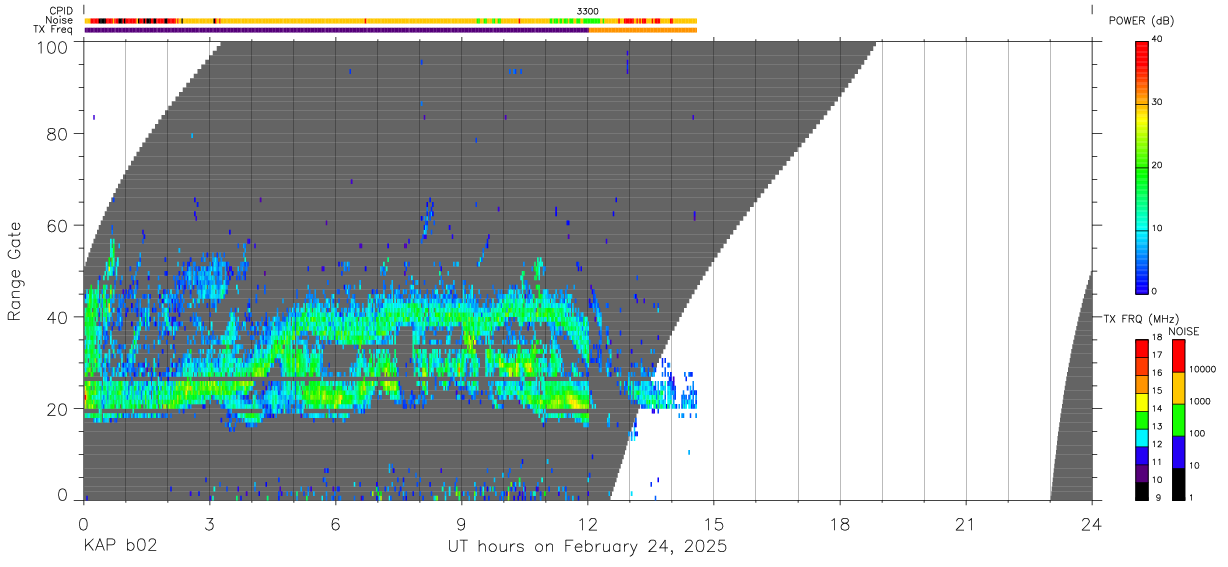Click the Noise color strip above the plot
The image size is (1228, 567).
[391, 20]
